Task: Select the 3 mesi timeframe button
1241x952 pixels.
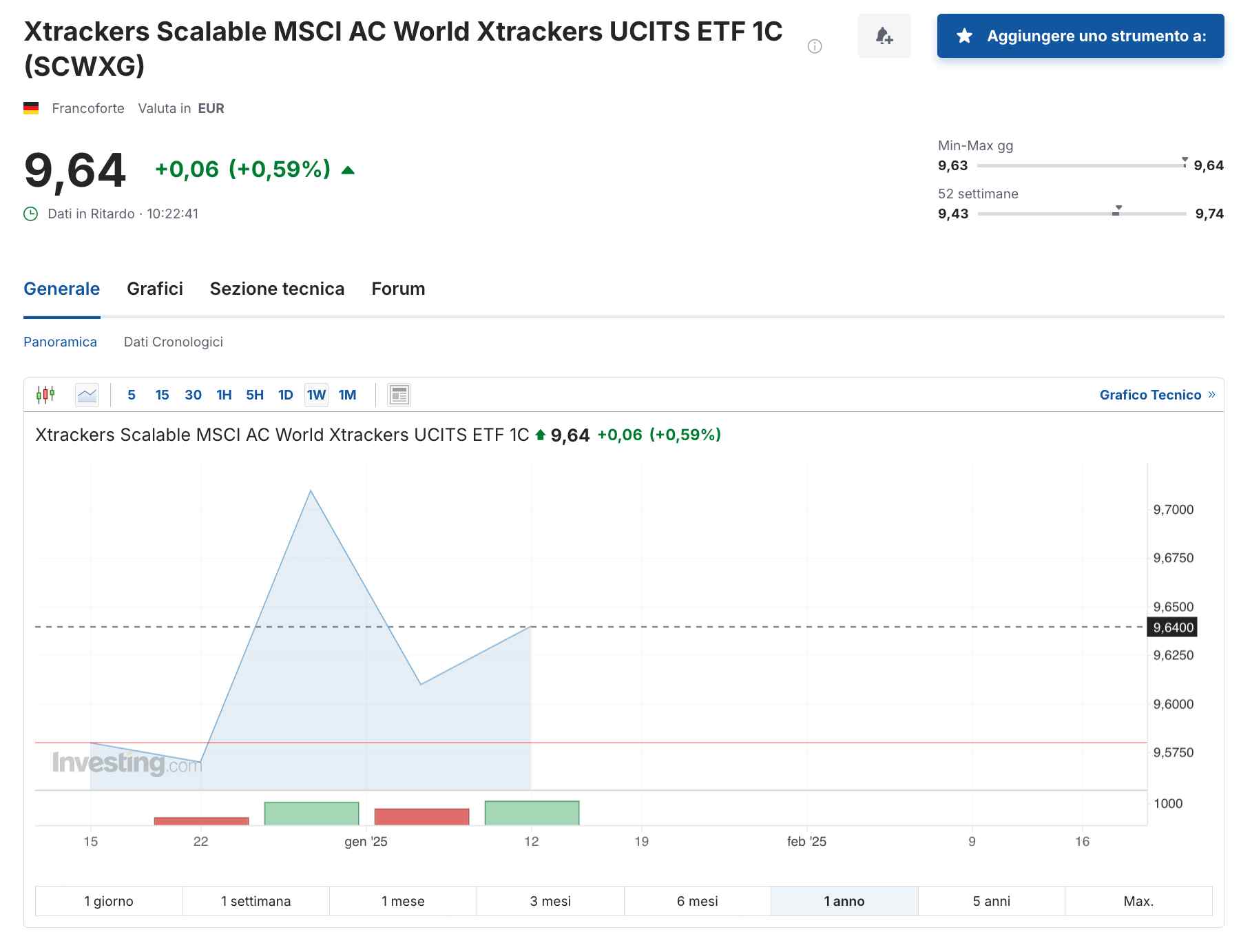Action: point(549,900)
